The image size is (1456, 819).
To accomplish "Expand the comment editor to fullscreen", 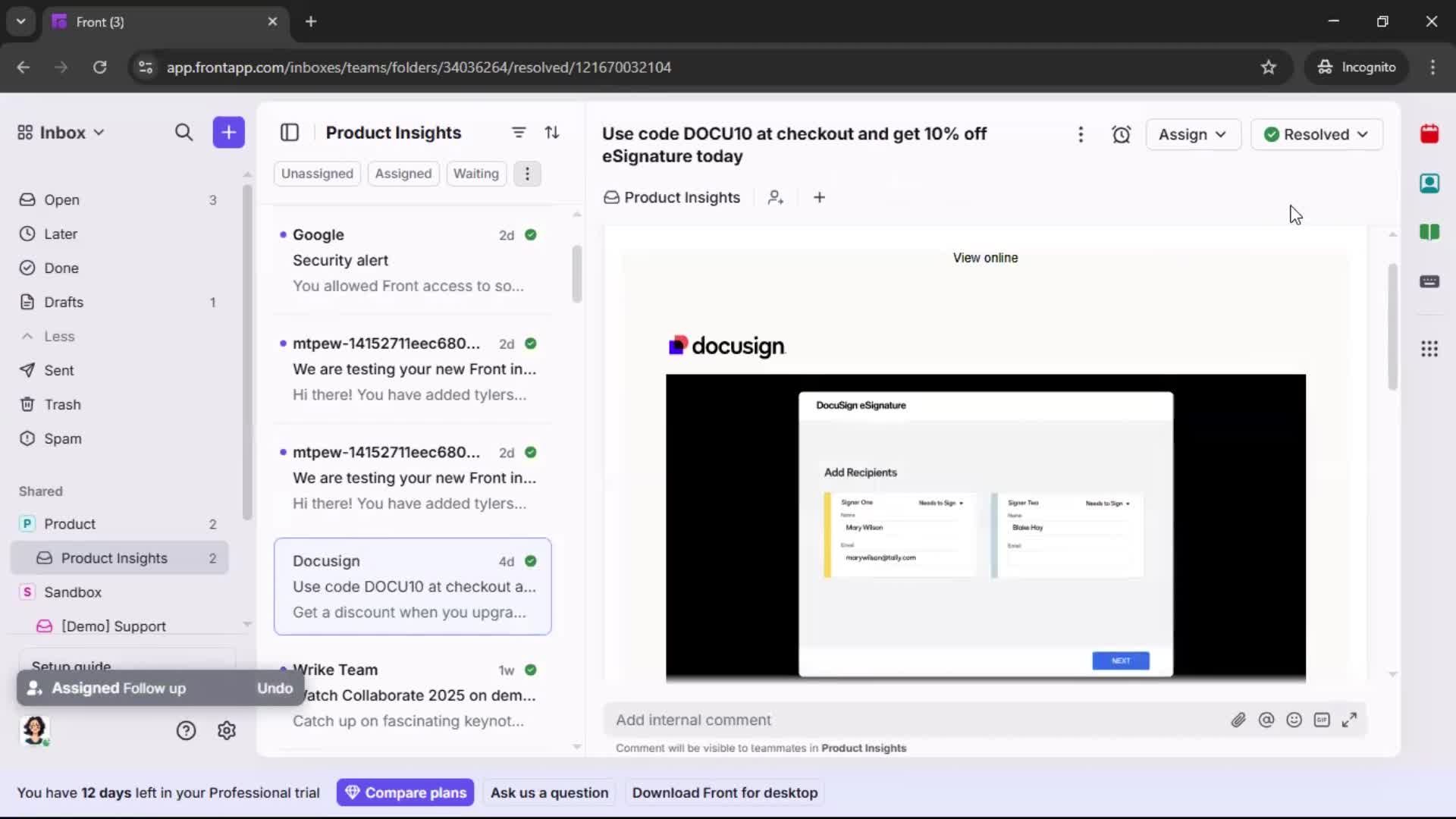I will coord(1351,720).
